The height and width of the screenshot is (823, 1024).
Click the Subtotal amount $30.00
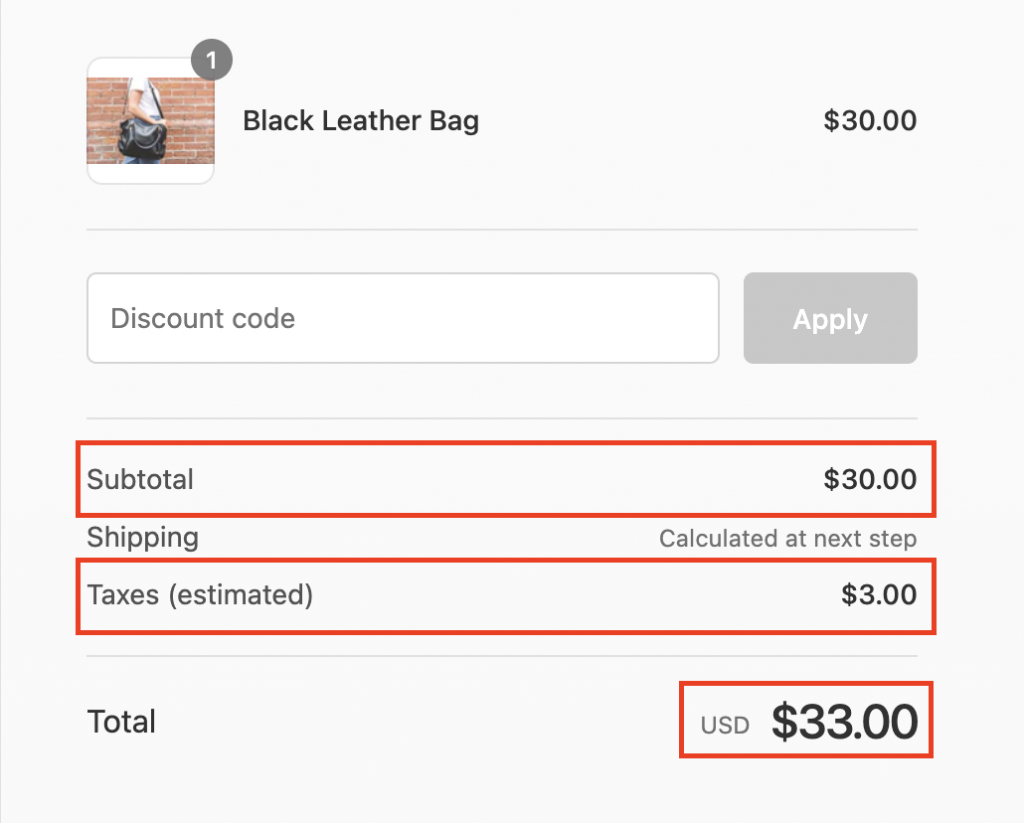click(870, 479)
